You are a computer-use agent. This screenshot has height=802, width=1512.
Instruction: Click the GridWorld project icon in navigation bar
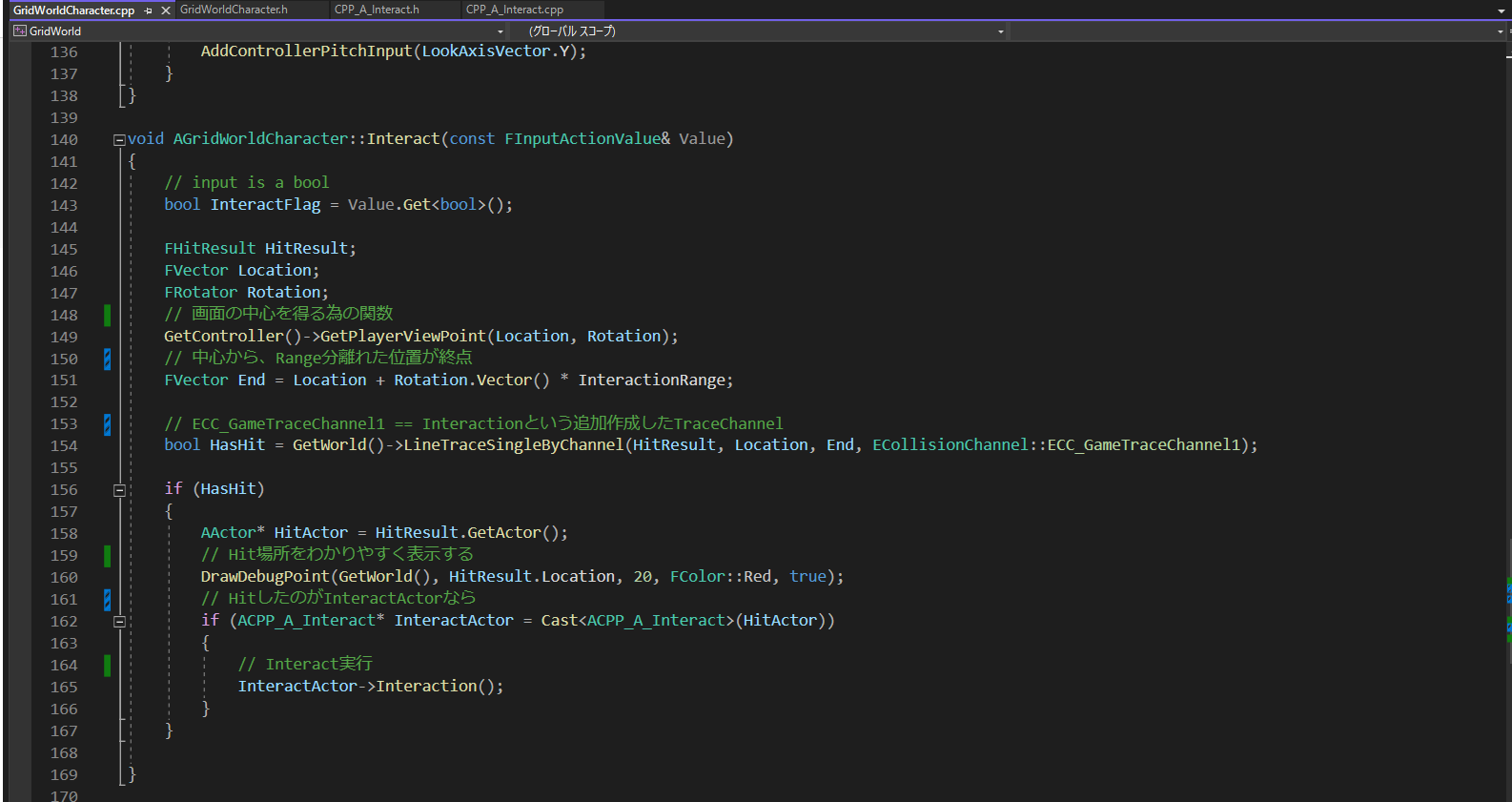19,31
